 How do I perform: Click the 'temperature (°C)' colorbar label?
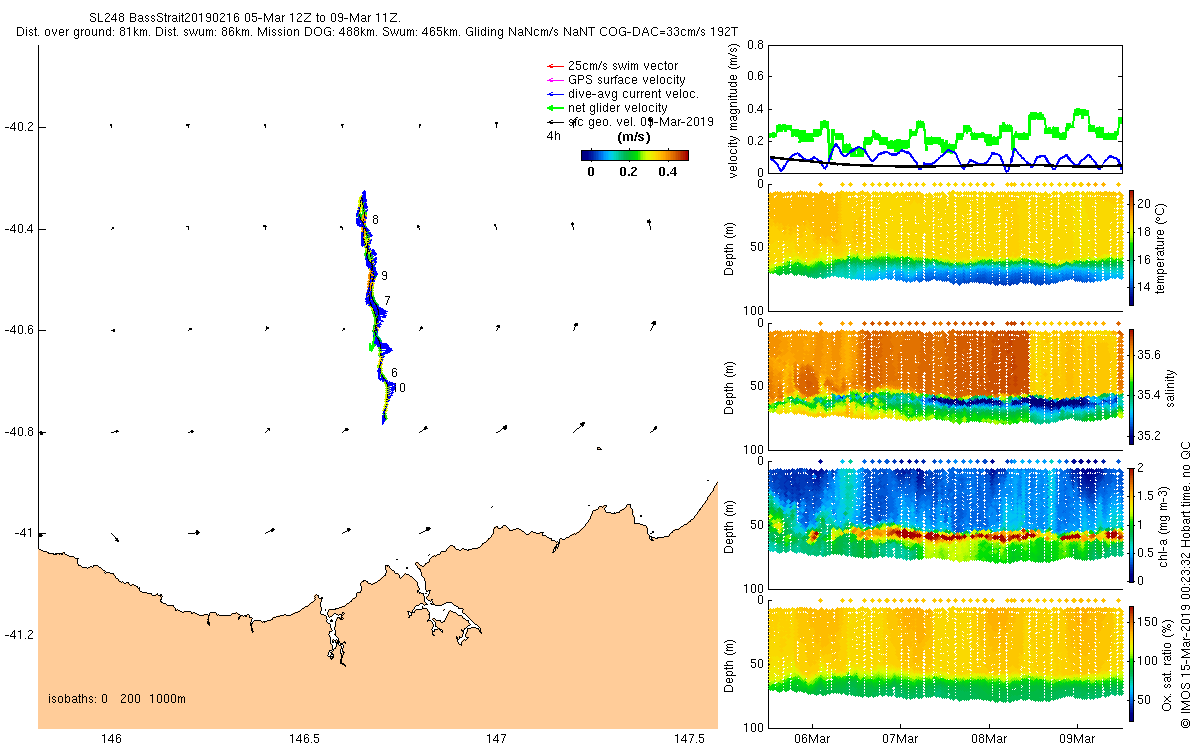(1161, 246)
